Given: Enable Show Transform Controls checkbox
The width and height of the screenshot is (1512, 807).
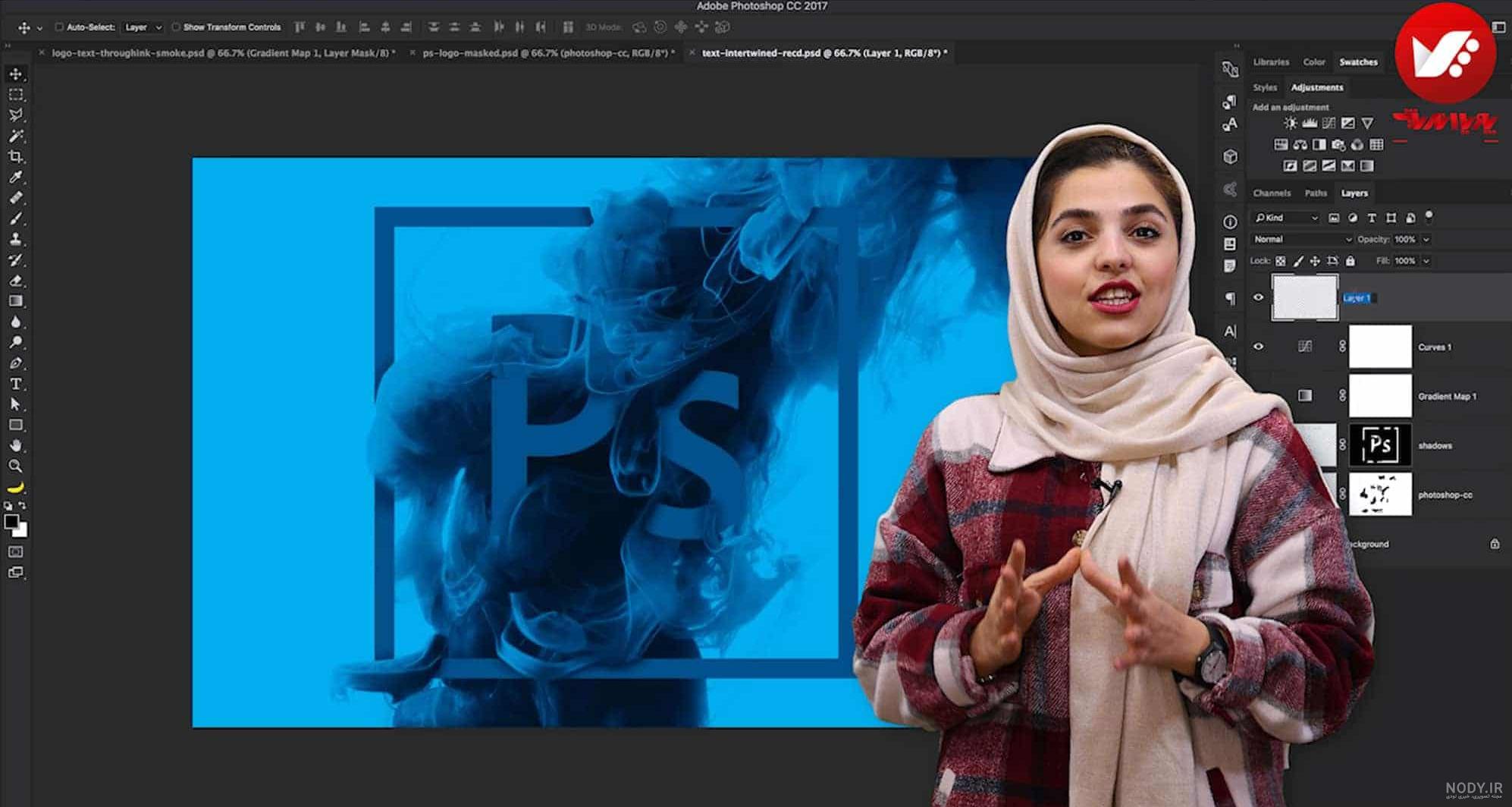Looking at the screenshot, I should pyautogui.click(x=176, y=27).
